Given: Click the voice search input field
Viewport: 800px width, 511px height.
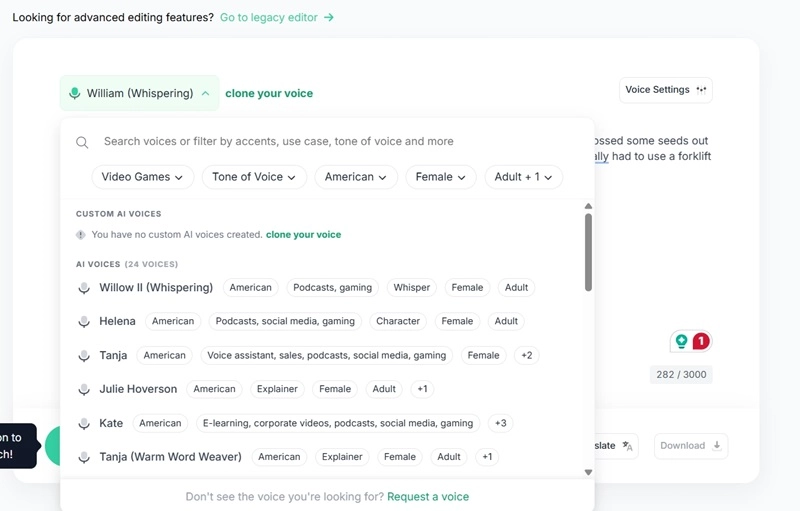Looking at the screenshot, I should (330, 142).
